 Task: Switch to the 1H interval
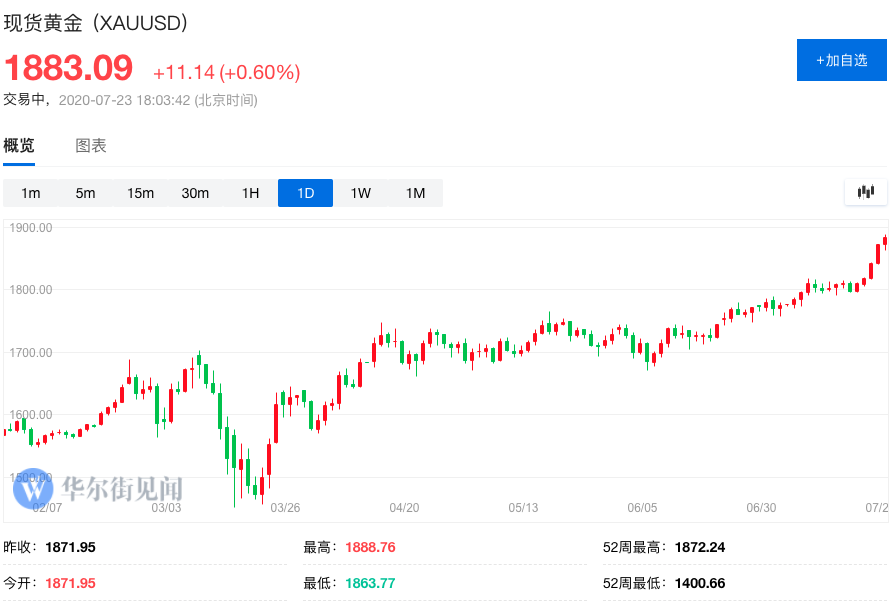(x=250, y=193)
